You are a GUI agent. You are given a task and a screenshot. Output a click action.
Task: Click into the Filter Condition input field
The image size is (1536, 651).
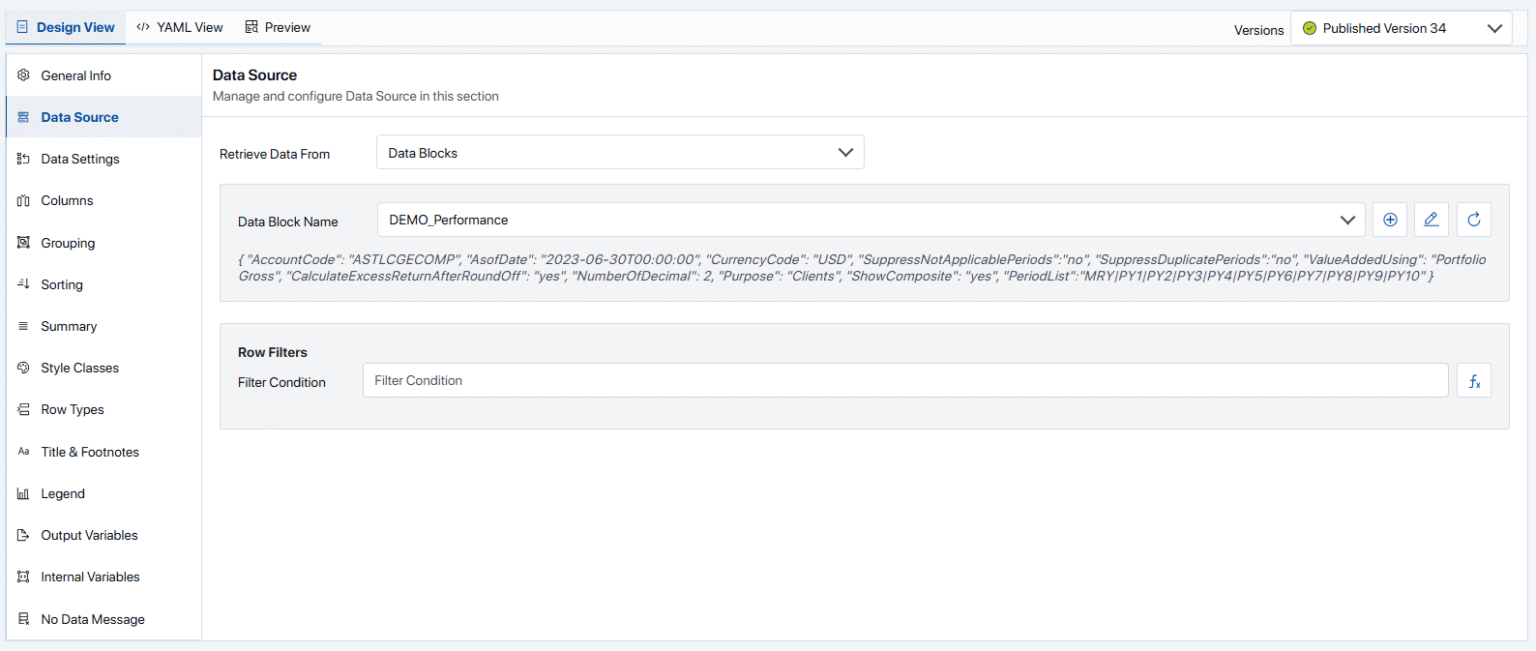tap(905, 380)
